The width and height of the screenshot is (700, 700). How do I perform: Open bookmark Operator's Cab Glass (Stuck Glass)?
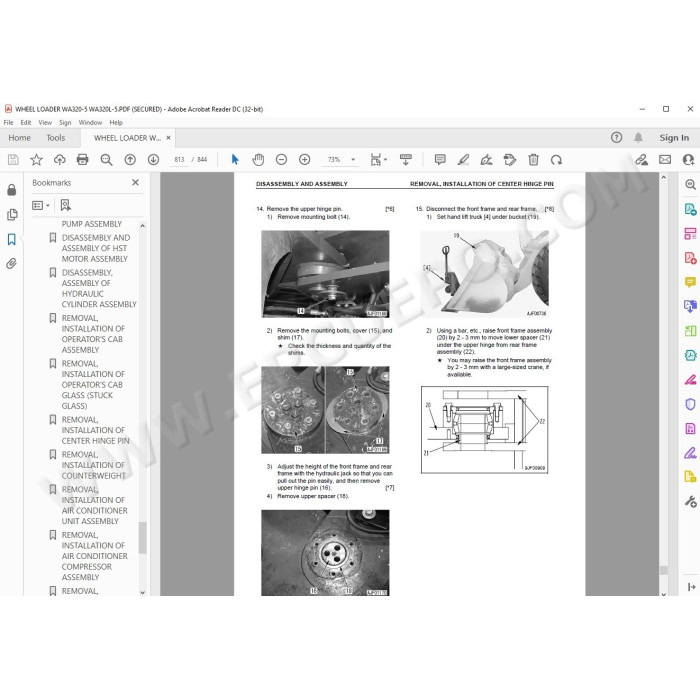[93, 384]
